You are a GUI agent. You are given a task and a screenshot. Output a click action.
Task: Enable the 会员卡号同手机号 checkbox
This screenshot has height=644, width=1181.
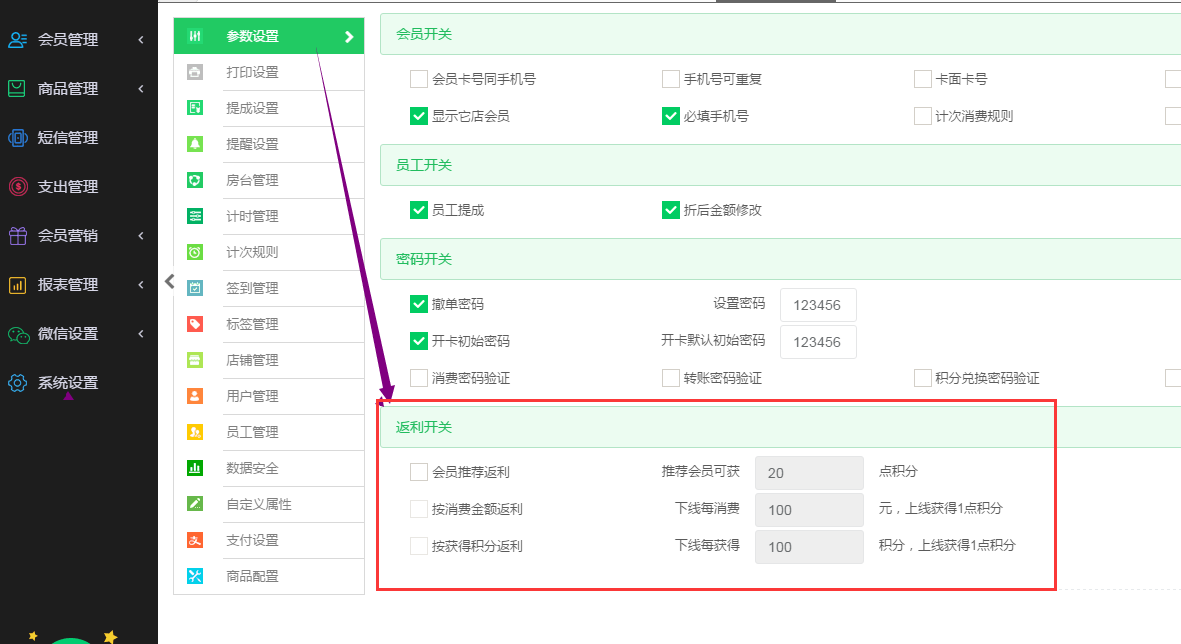[x=419, y=79]
